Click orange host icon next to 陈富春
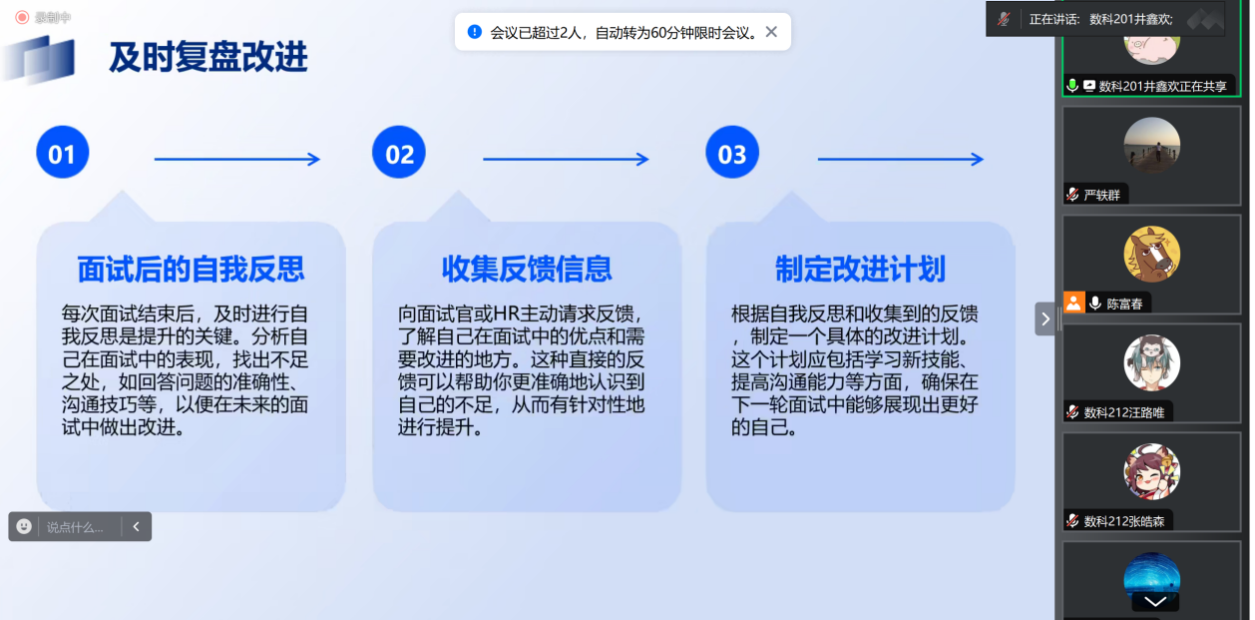1255x620 pixels. pyautogui.click(x=1074, y=303)
